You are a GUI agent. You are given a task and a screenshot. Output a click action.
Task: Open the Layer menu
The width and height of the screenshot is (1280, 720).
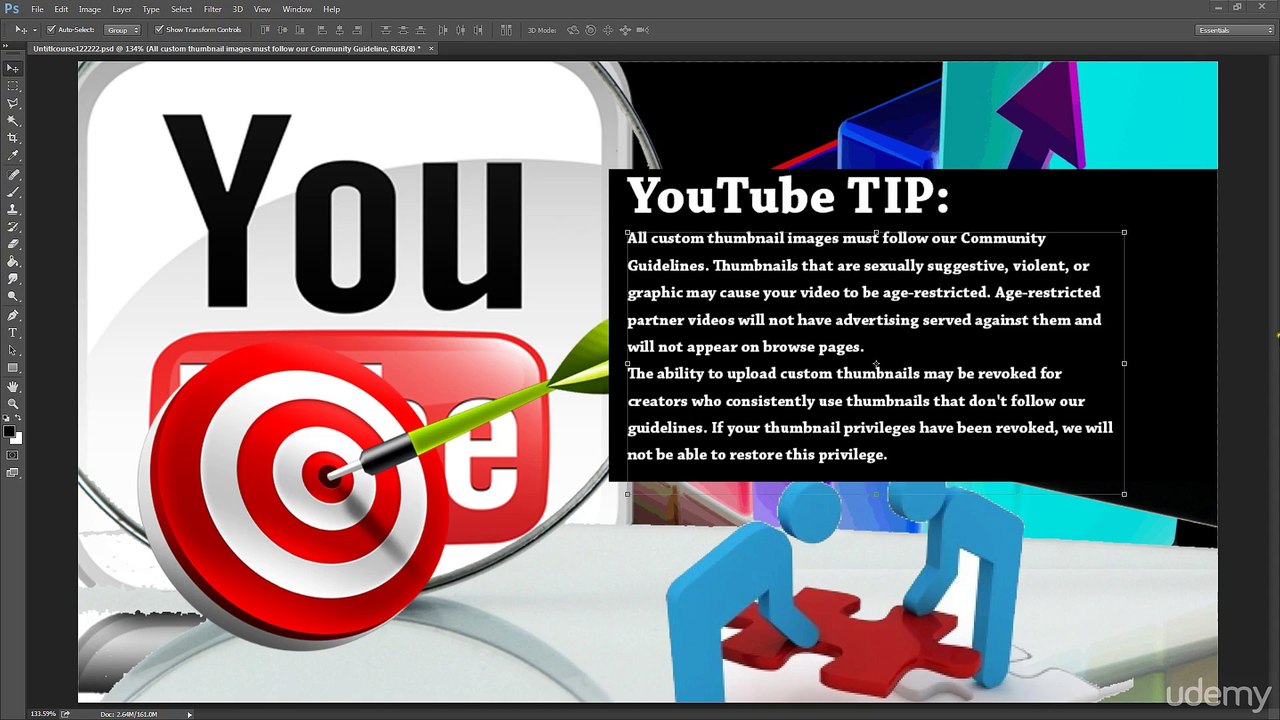(x=122, y=9)
